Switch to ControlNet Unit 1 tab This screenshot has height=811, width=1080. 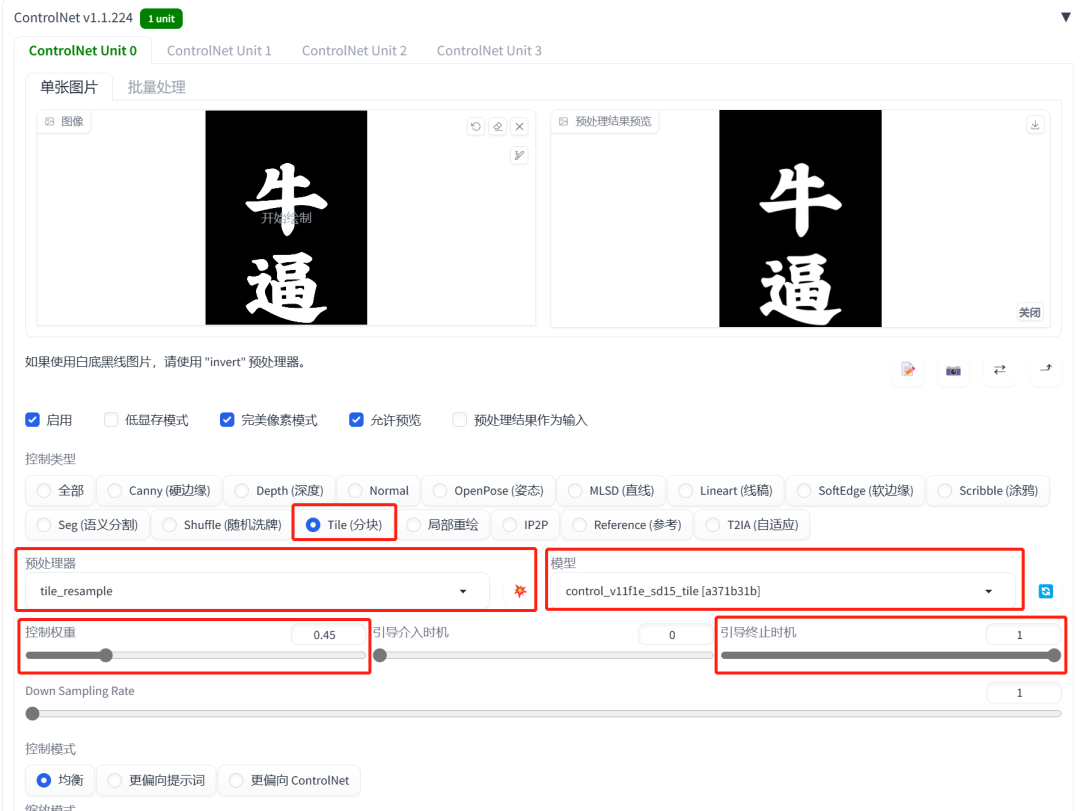219,50
